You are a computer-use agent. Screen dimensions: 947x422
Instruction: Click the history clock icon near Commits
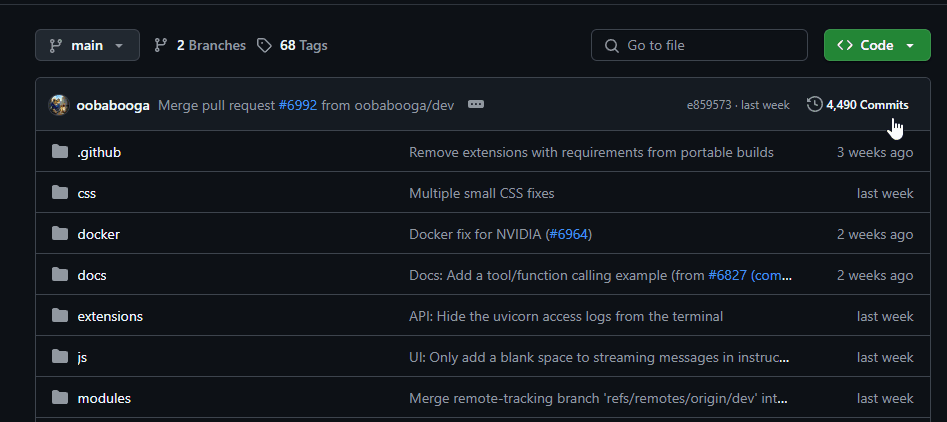point(815,104)
